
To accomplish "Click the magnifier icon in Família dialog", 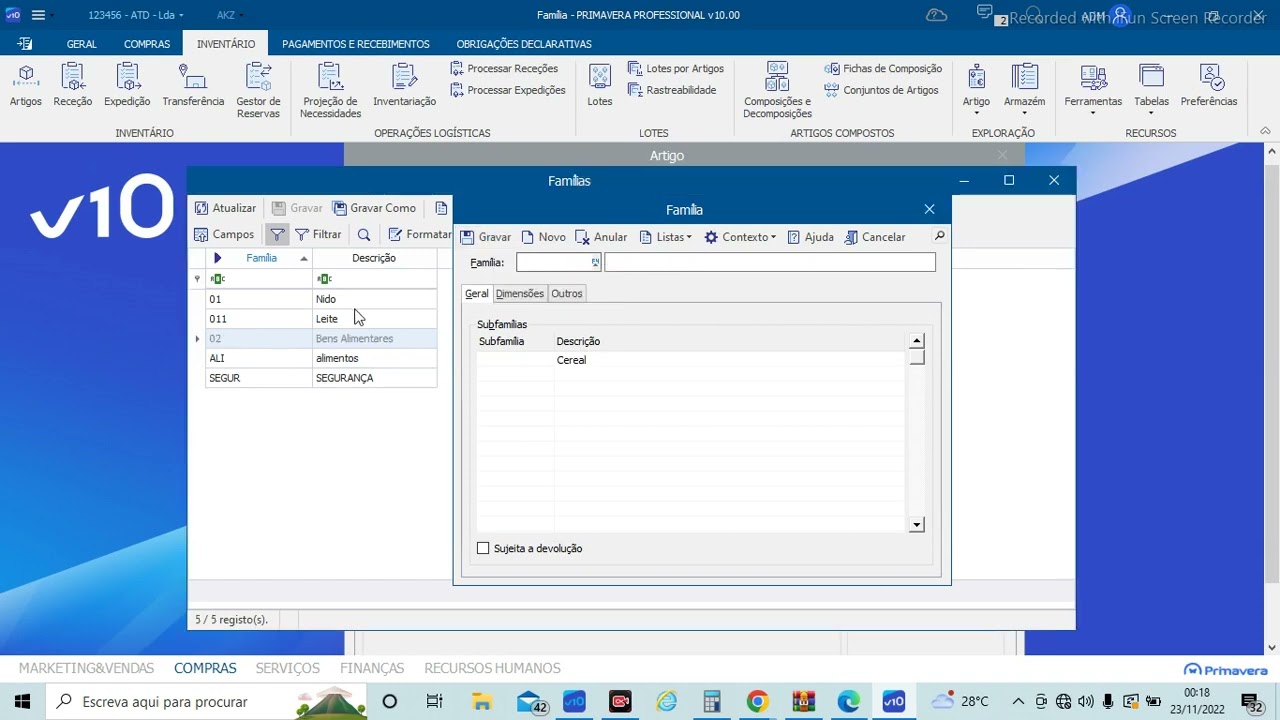I will pyautogui.click(x=939, y=236).
